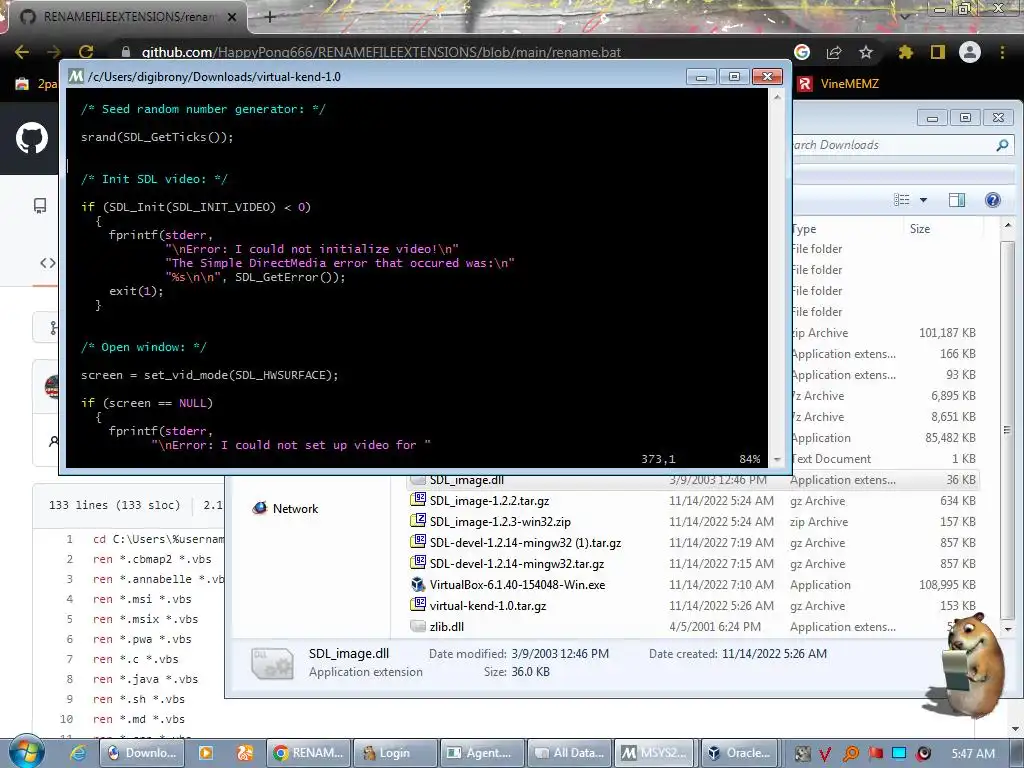
Task: Bookmark this page with the star icon
Action: (866, 52)
